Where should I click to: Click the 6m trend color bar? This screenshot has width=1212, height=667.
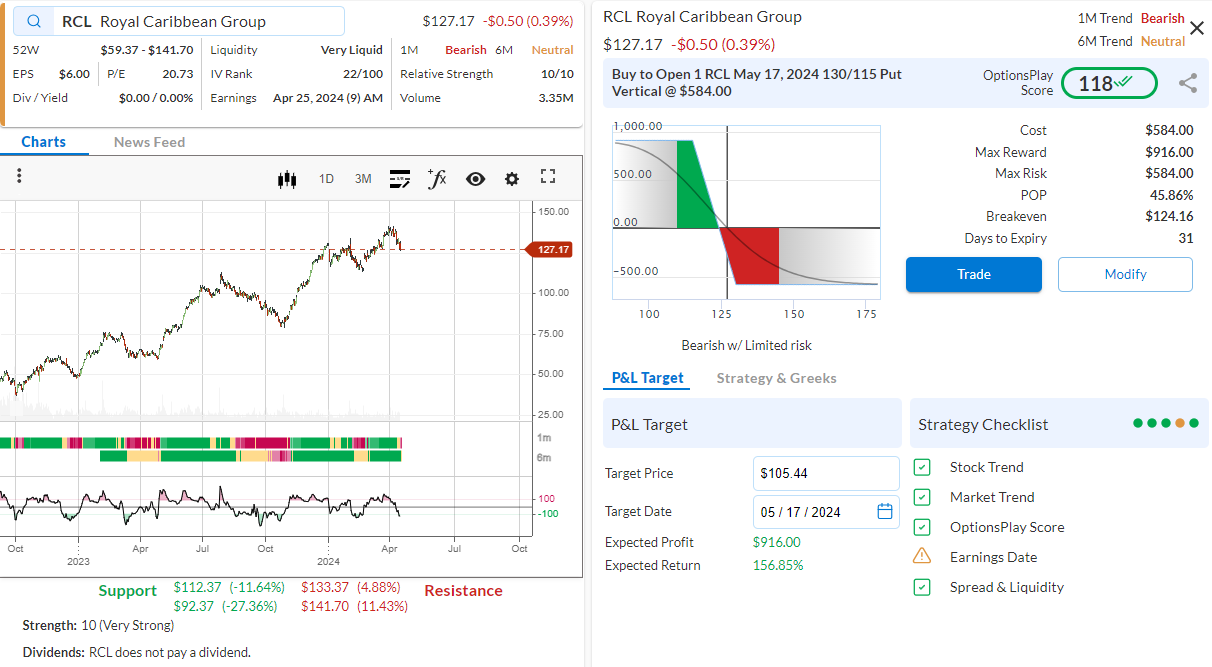(x=250, y=456)
